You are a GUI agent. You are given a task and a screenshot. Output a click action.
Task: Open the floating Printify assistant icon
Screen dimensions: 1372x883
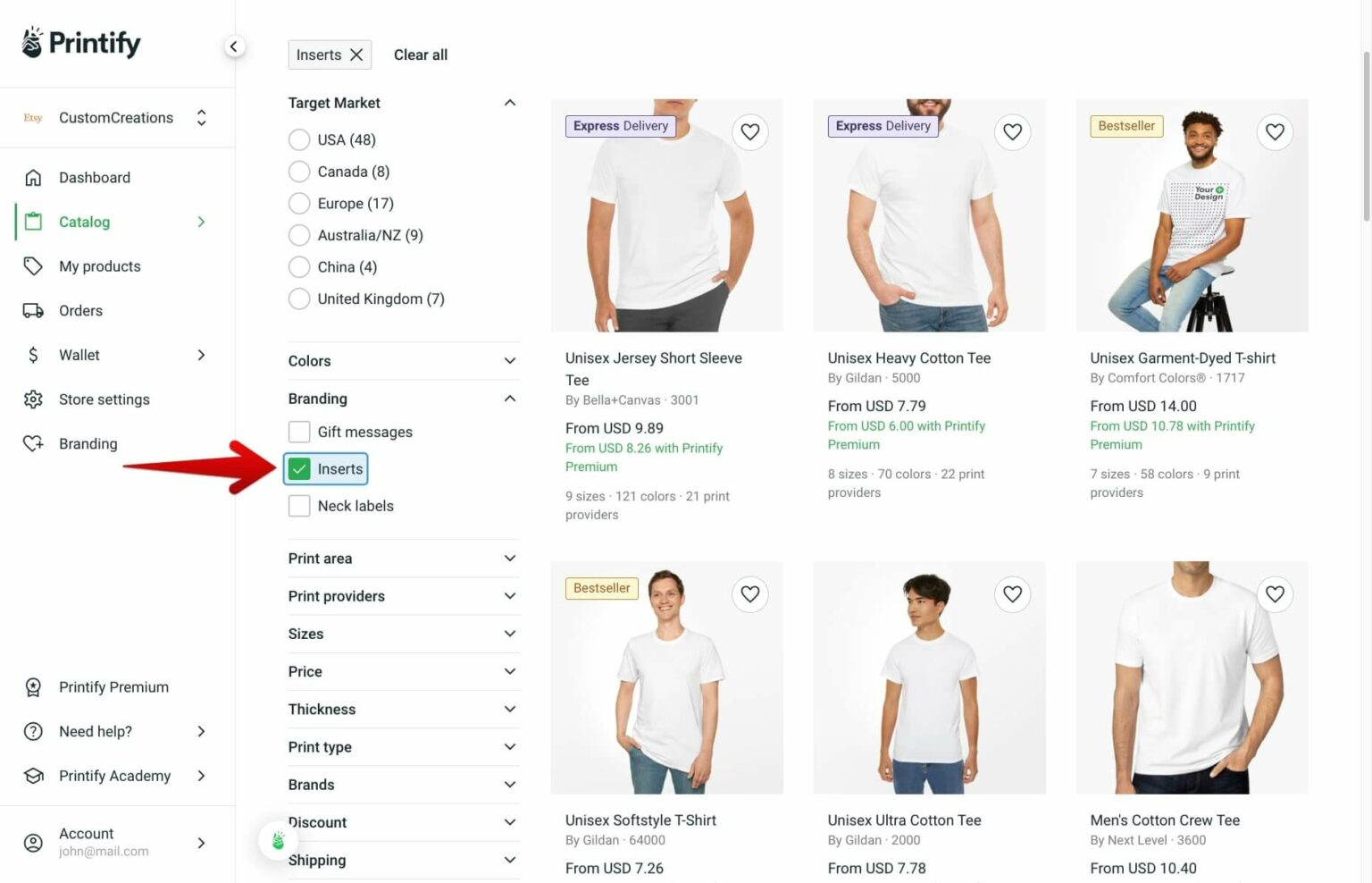(278, 840)
